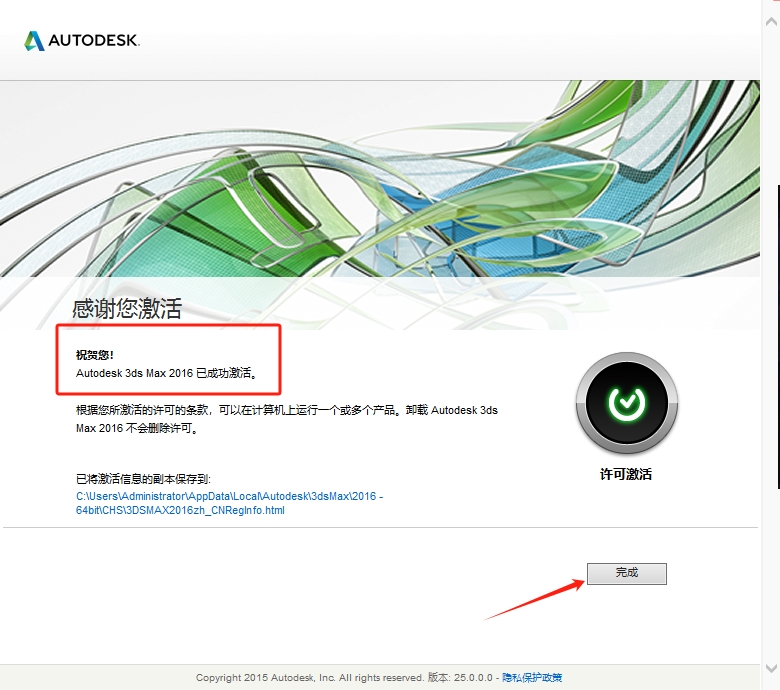Image resolution: width=780 pixels, height=690 pixels.
Task: Click the 已将激活信息的副本保存到 text
Action: [x=143, y=479]
